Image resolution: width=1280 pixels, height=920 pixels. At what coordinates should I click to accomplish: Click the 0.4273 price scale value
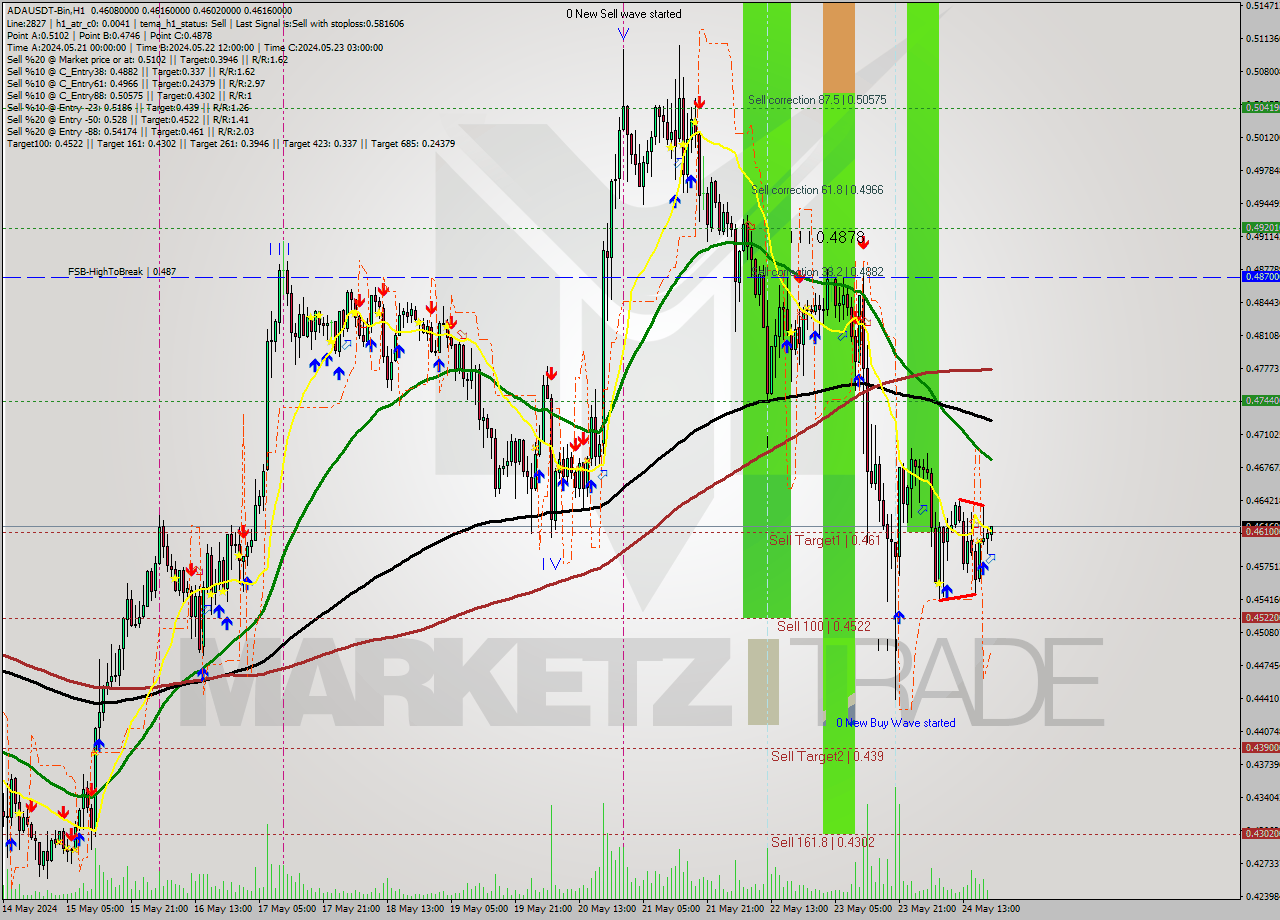(1262, 863)
